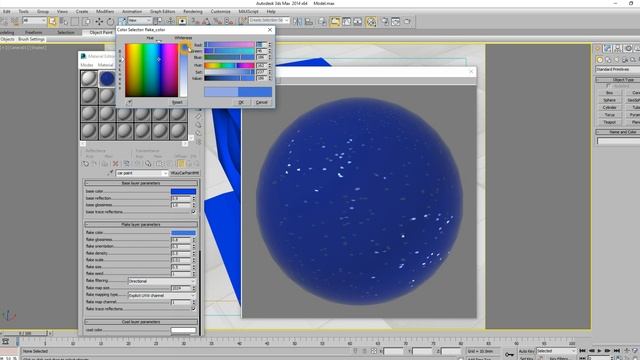This screenshot has width=640, height=360.
Task: Toggle flake trace reflections checkbox
Action: point(193,309)
